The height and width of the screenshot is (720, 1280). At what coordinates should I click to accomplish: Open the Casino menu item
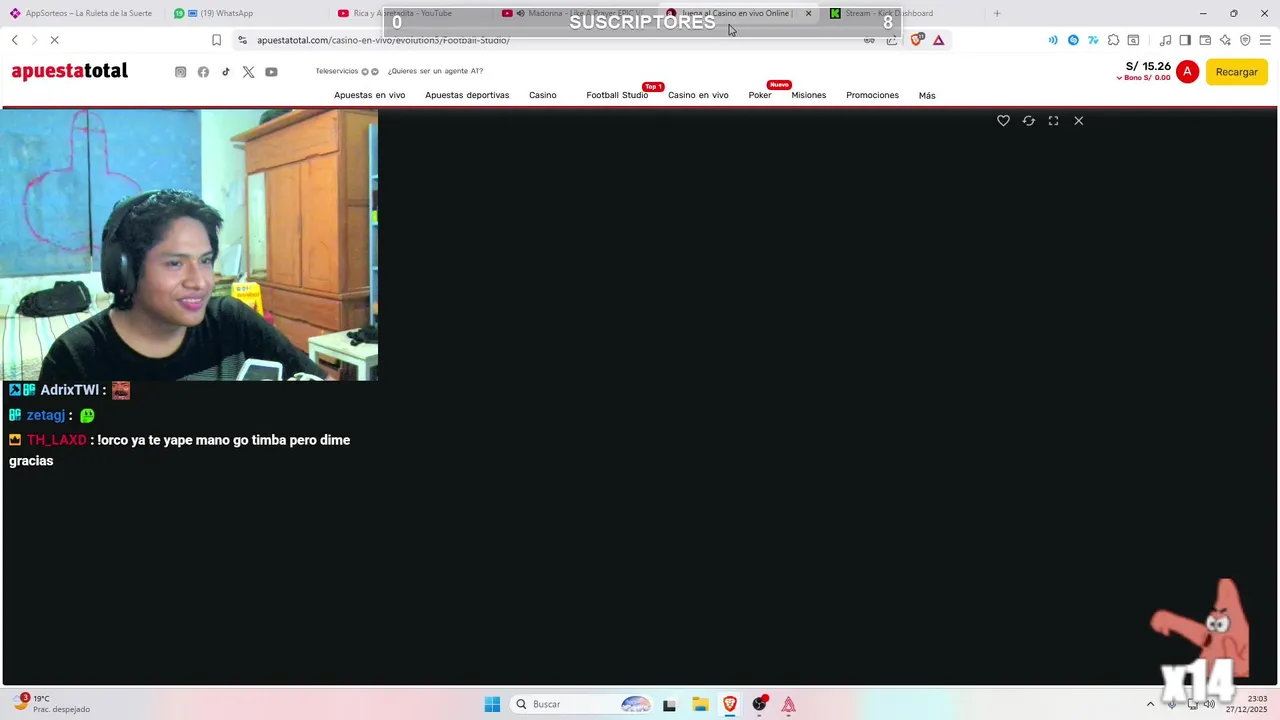(543, 95)
